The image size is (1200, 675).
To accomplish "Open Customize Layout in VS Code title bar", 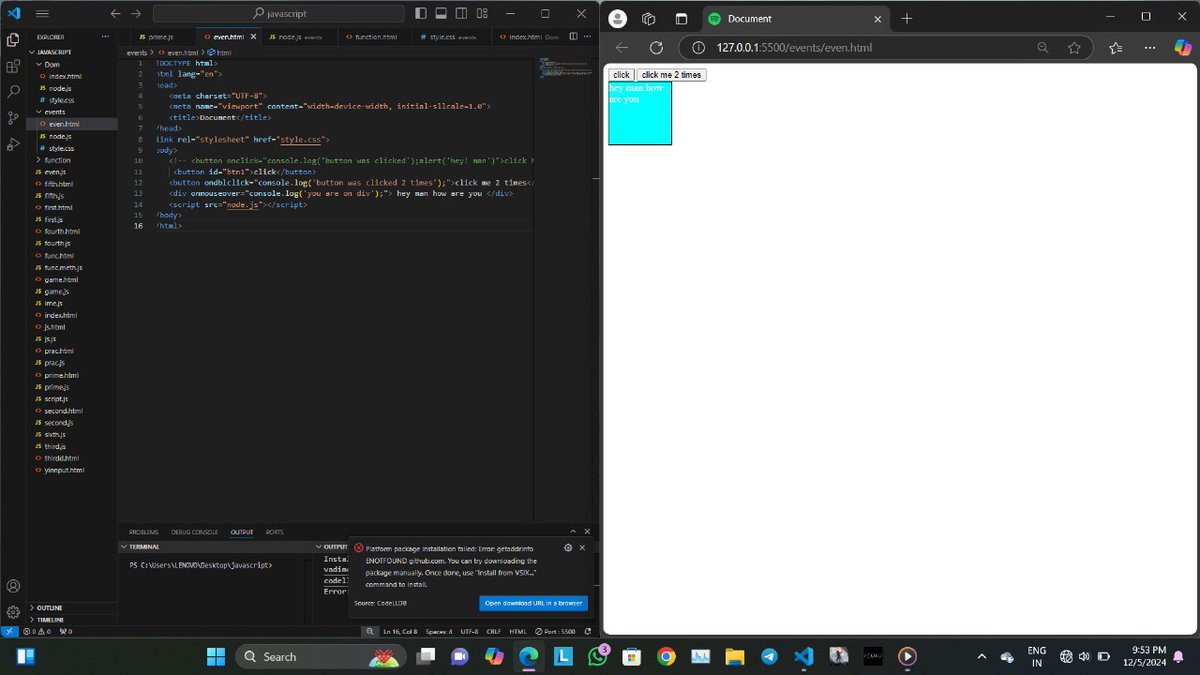I will point(480,14).
